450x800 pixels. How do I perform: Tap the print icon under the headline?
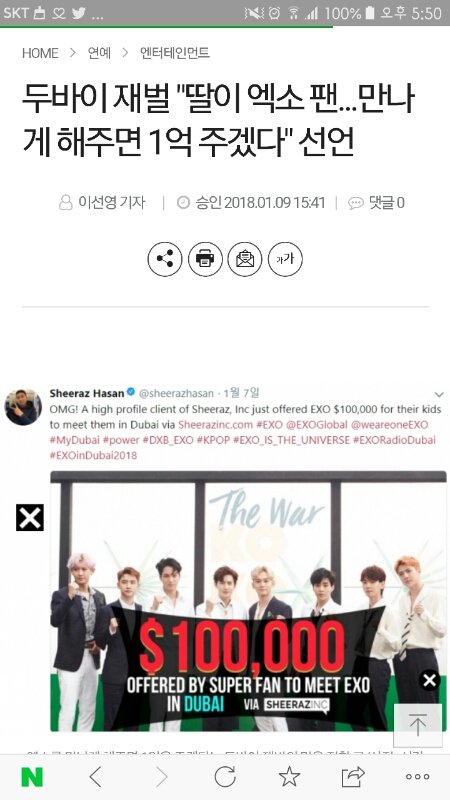[x=205, y=259]
